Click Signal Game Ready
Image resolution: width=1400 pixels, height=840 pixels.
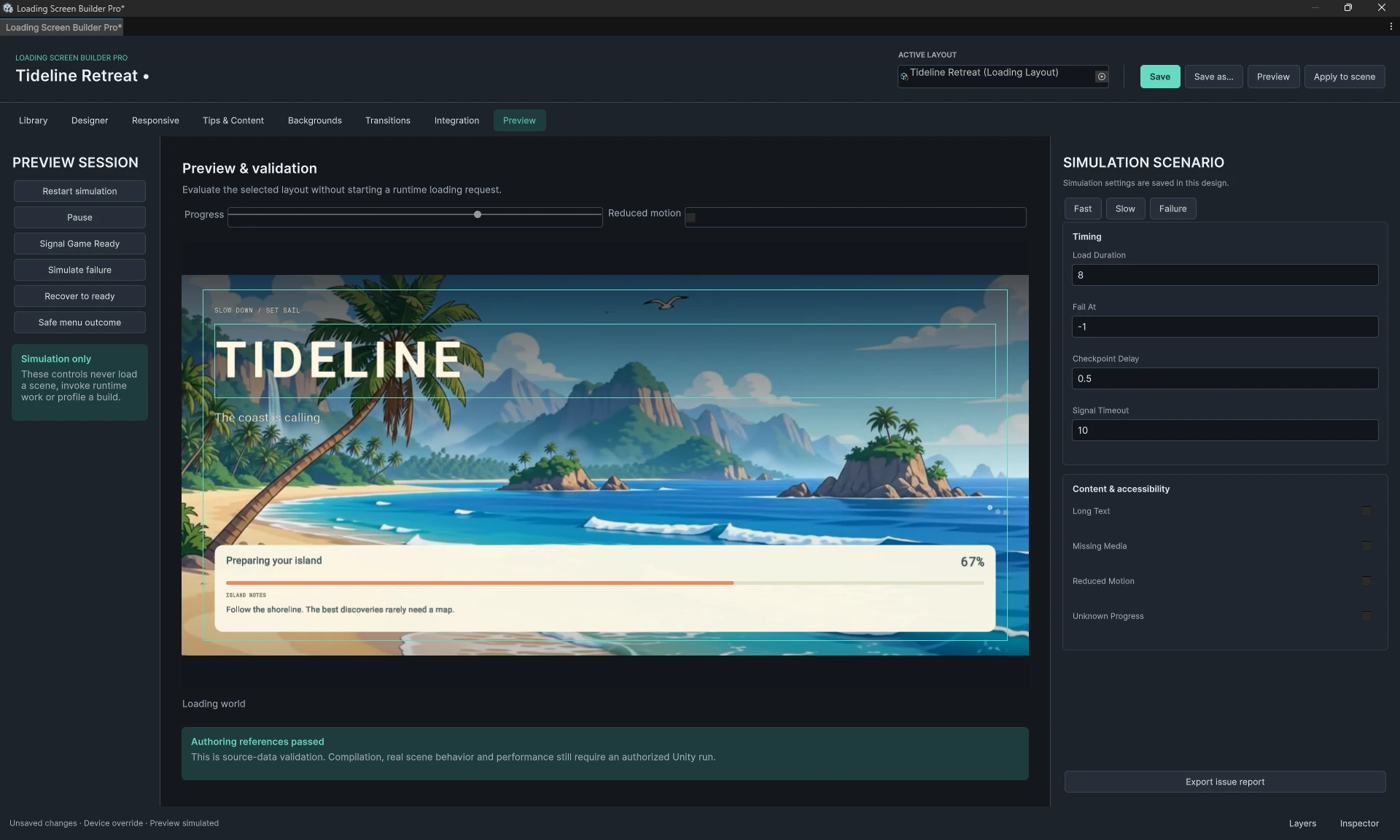pyautogui.click(x=79, y=244)
